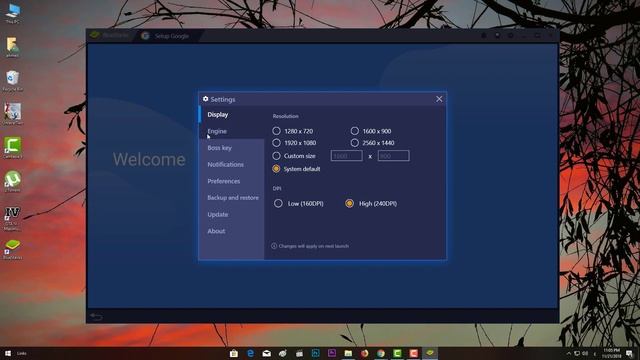Open the Display settings tab
640x360 pixels.
[231, 115]
